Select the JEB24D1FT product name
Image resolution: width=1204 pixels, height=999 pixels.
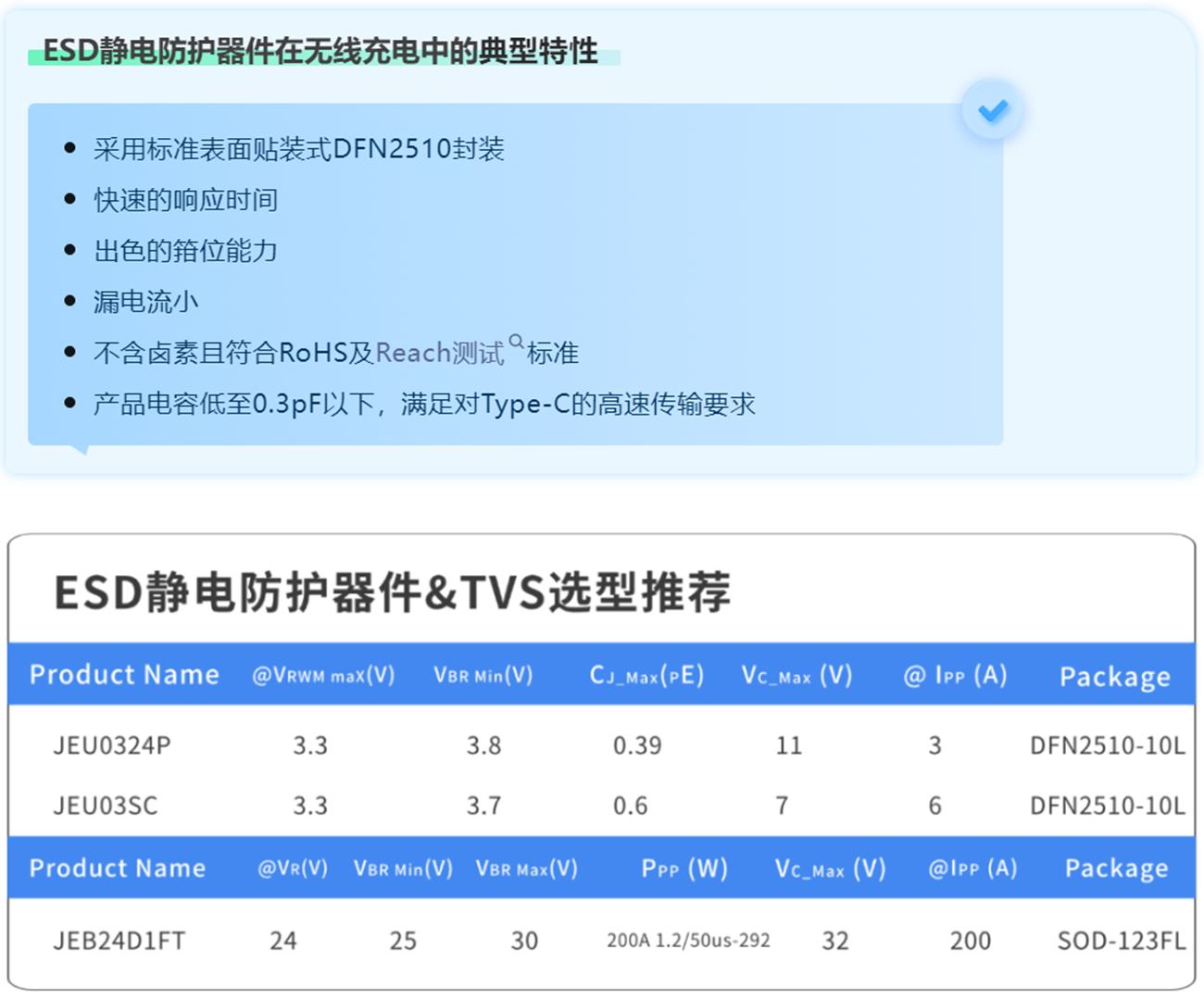pos(119,941)
